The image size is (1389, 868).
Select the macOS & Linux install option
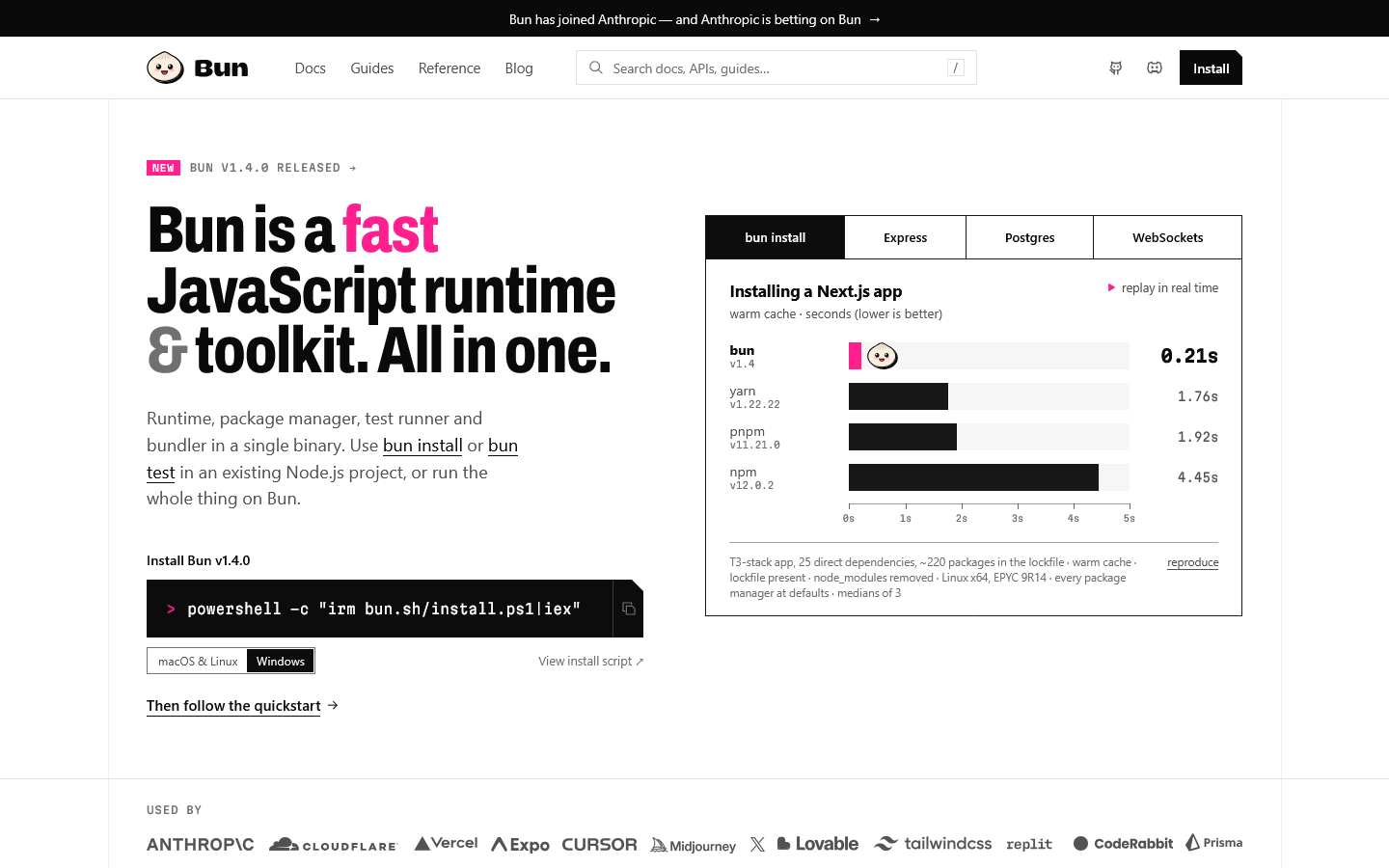(x=198, y=661)
